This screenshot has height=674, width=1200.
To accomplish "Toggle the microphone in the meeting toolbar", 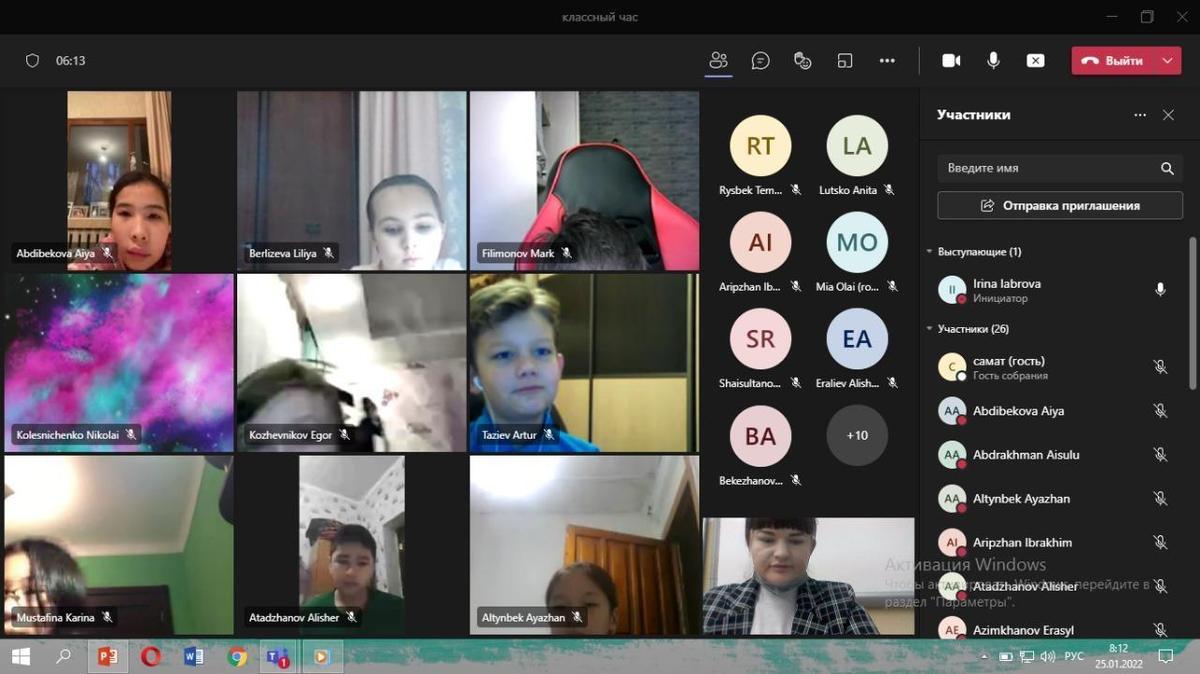I will (993, 61).
